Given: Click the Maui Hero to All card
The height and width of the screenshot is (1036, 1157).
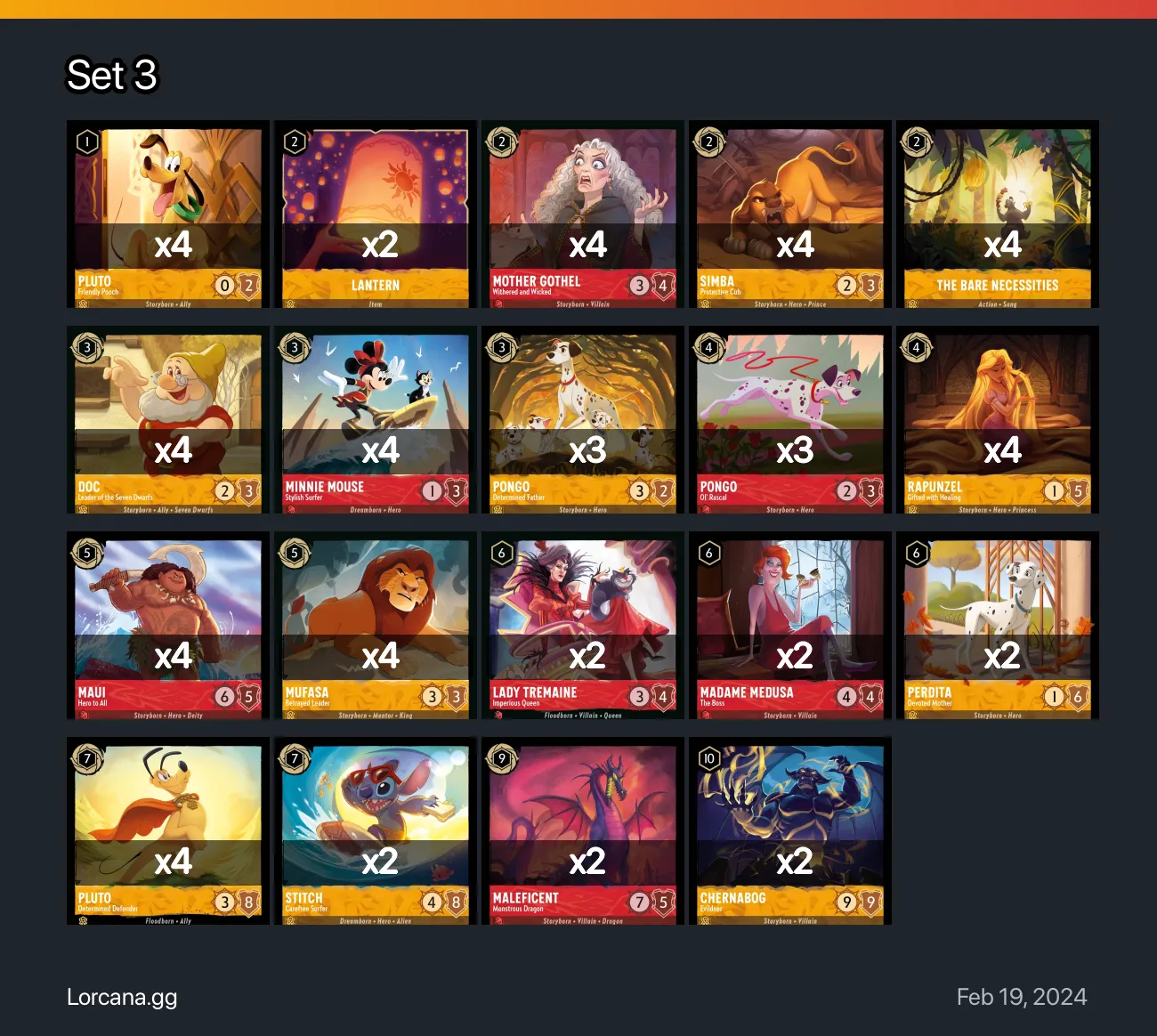Looking at the screenshot, I should 168,626.
